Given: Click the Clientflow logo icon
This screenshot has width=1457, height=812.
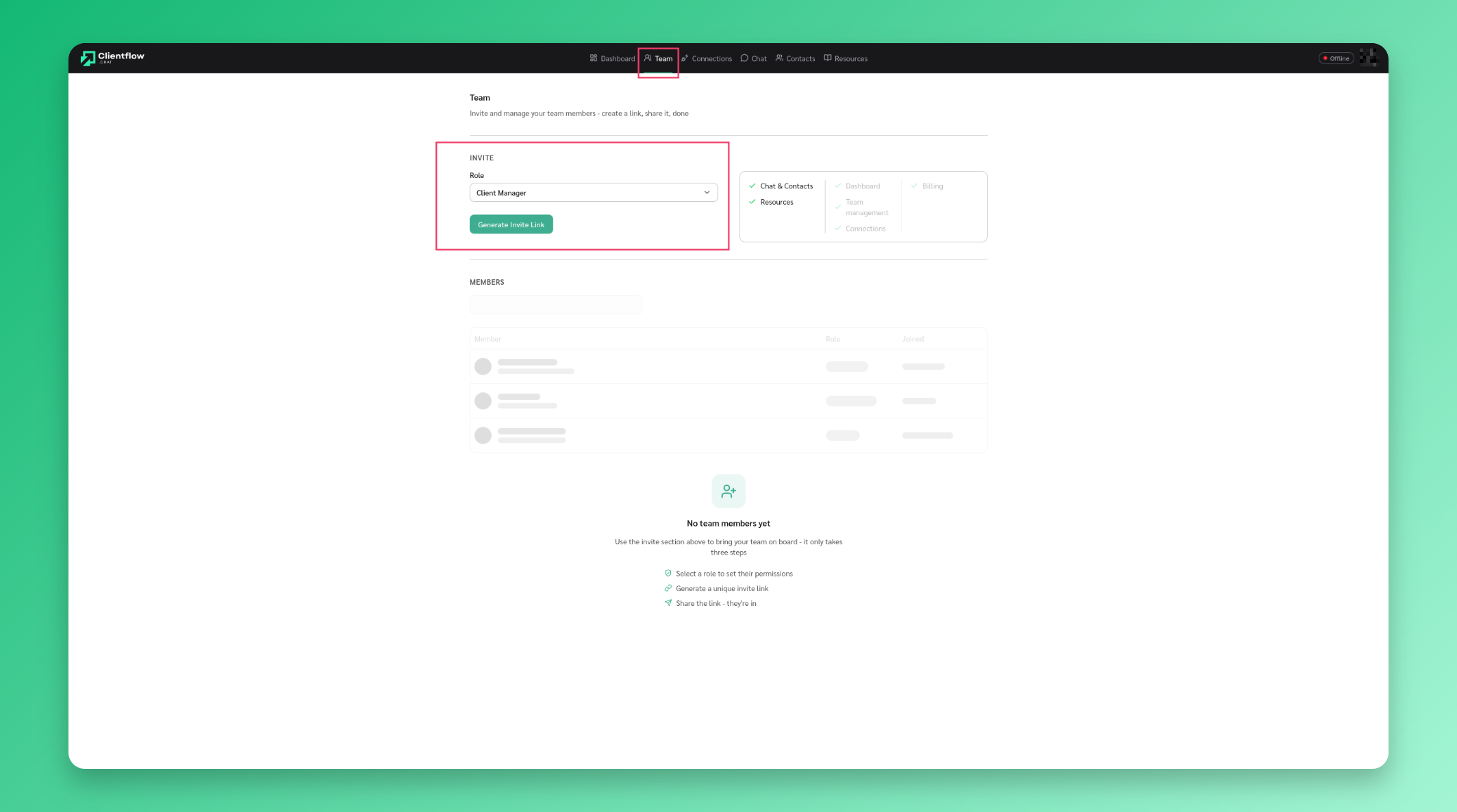Looking at the screenshot, I should 88,58.
